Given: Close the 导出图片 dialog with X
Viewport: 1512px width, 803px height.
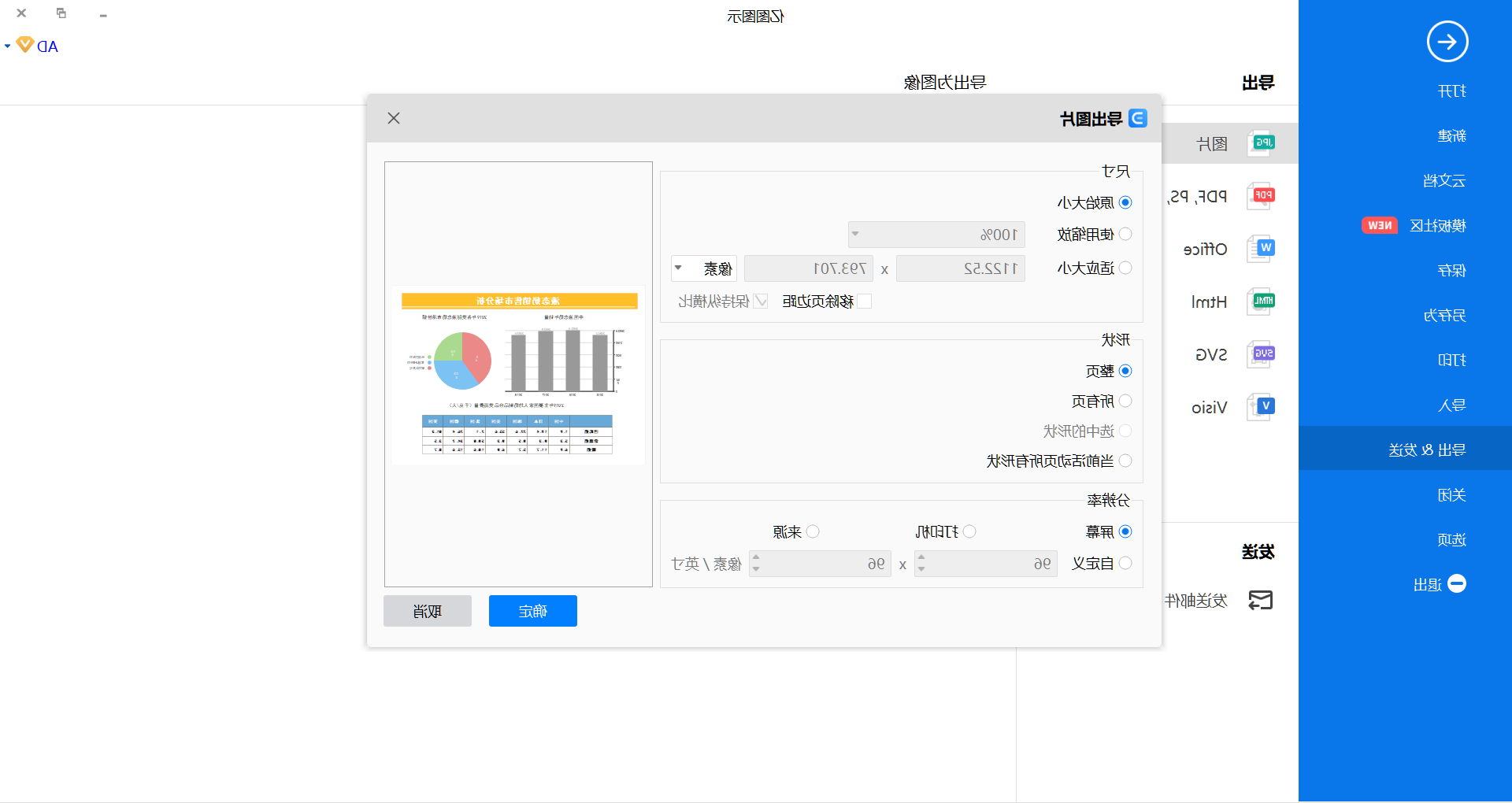Looking at the screenshot, I should tap(394, 118).
